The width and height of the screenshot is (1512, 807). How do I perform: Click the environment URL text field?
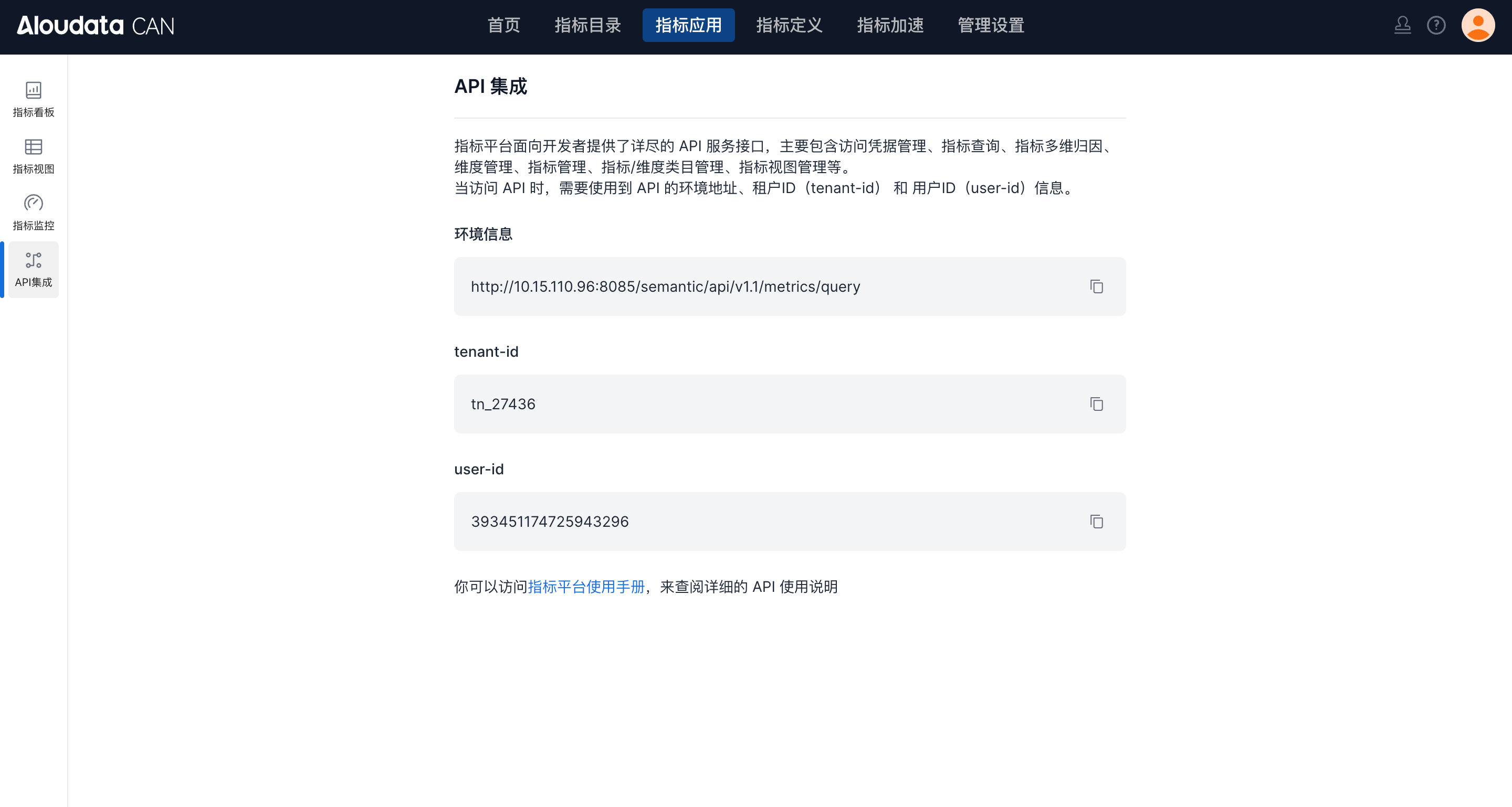tap(665, 286)
